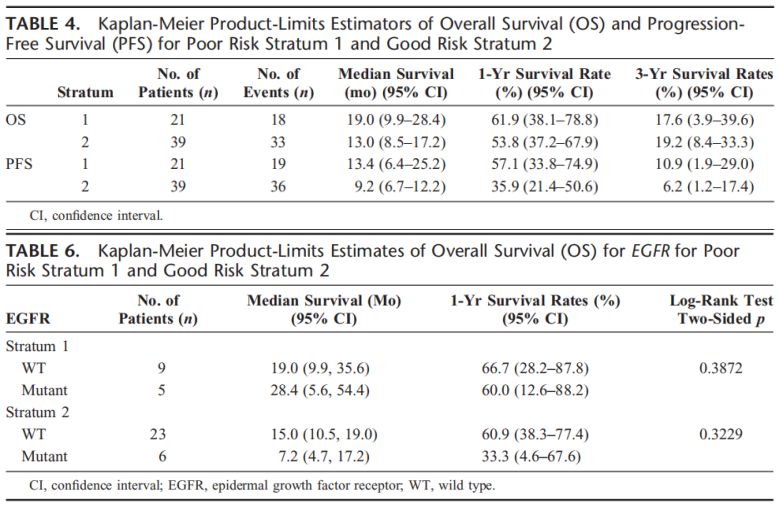Click the PFS median value 13.4 (6.4–25.2)

(x=397, y=162)
